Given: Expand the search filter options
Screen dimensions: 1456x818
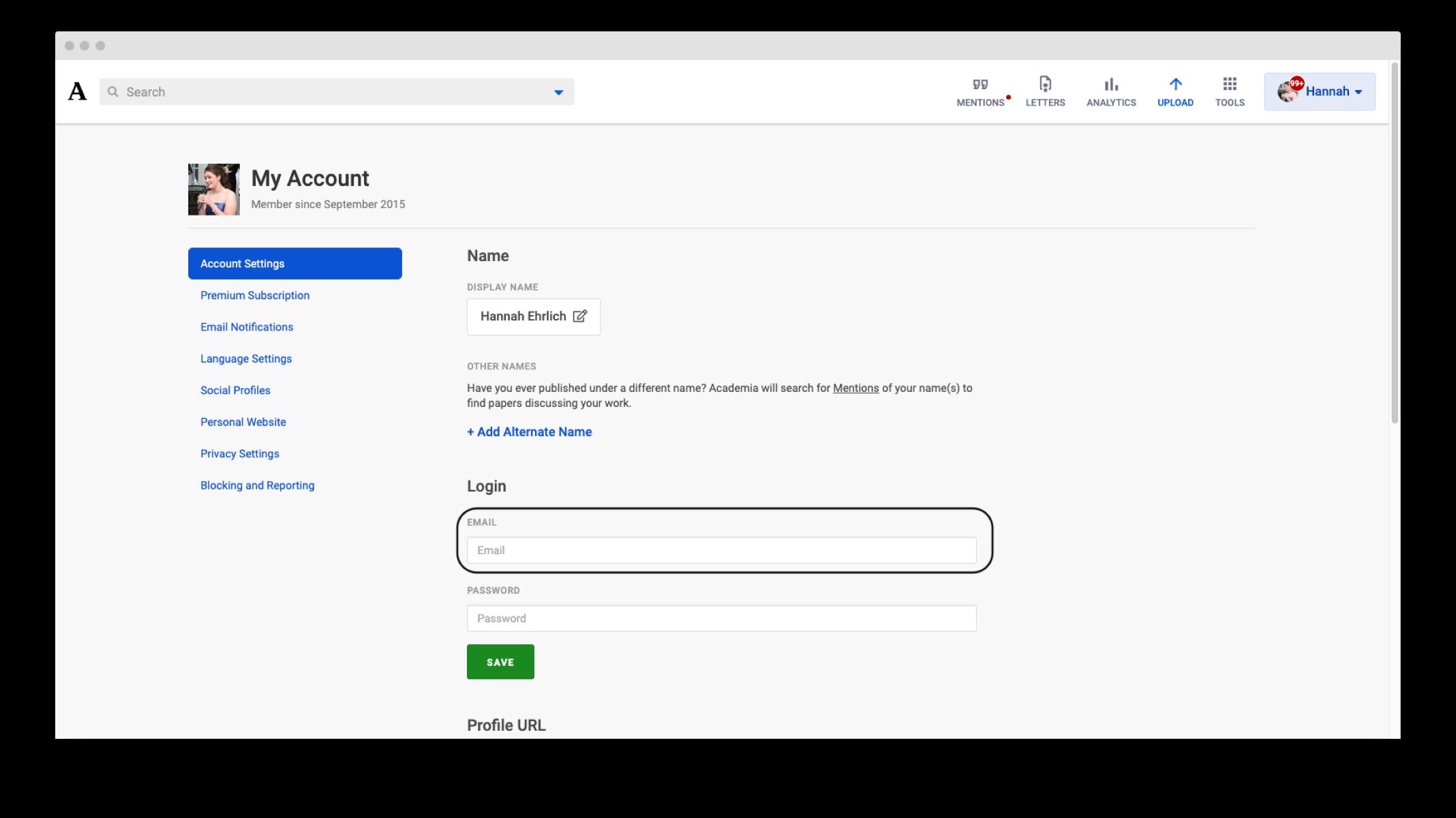Looking at the screenshot, I should [x=559, y=92].
